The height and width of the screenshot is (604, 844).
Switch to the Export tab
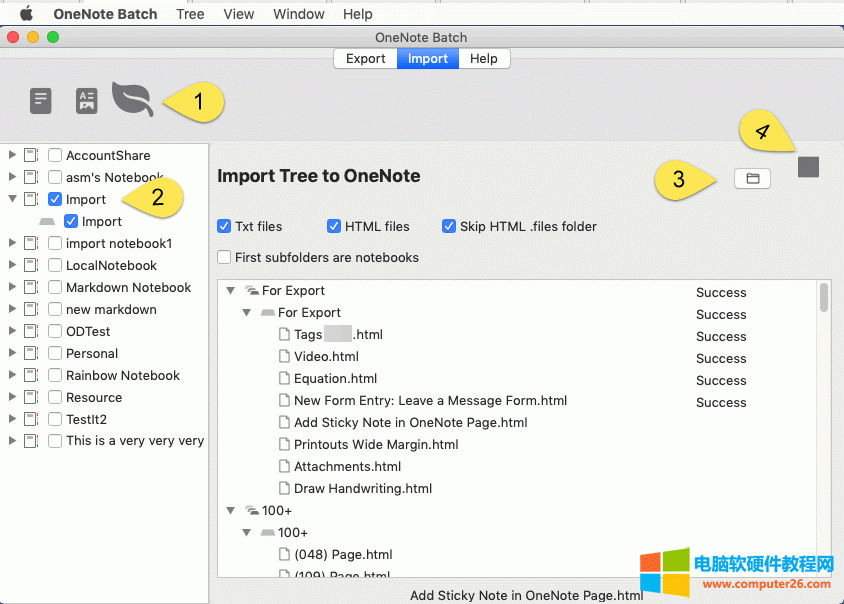pos(365,58)
